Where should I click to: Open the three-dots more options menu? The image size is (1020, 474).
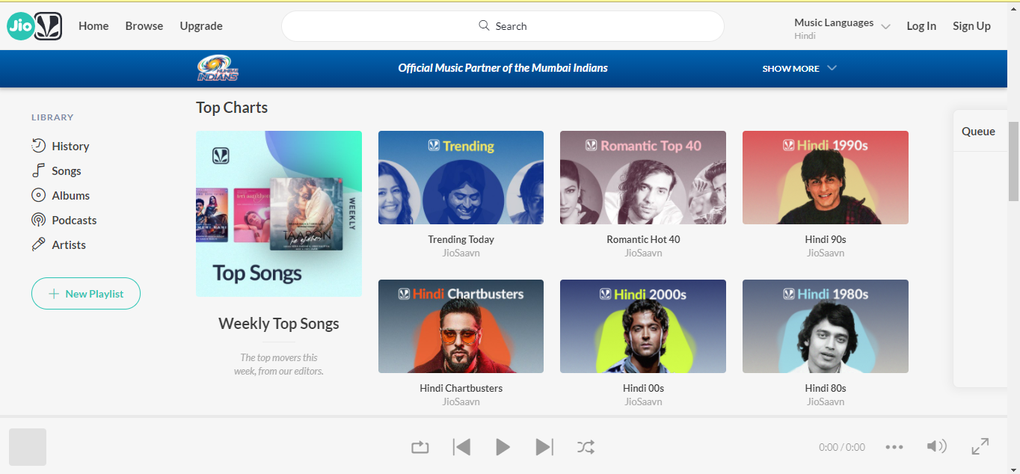(x=894, y=447)
